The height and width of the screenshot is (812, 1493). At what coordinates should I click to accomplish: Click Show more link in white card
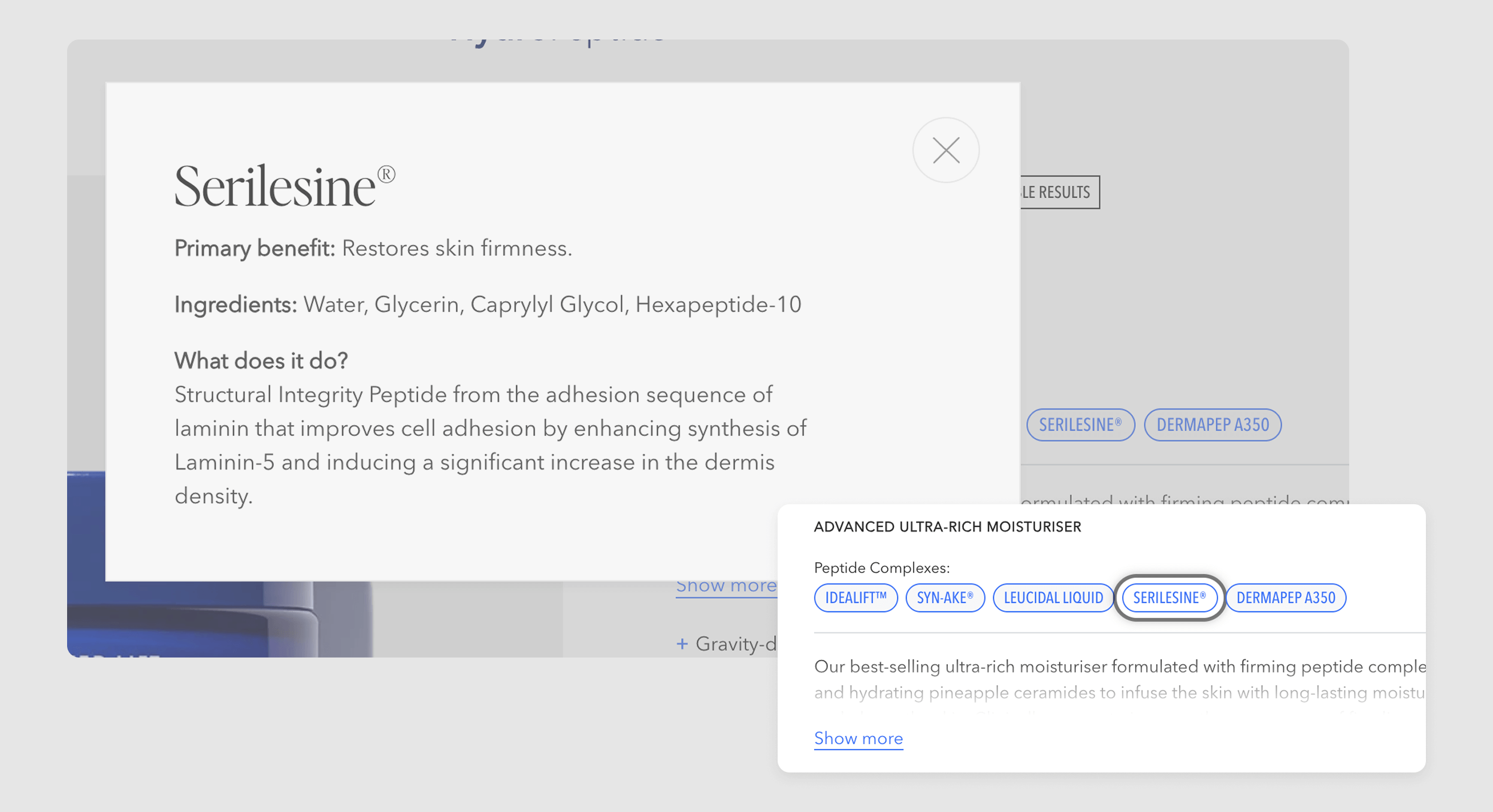(x=858, y=738)
